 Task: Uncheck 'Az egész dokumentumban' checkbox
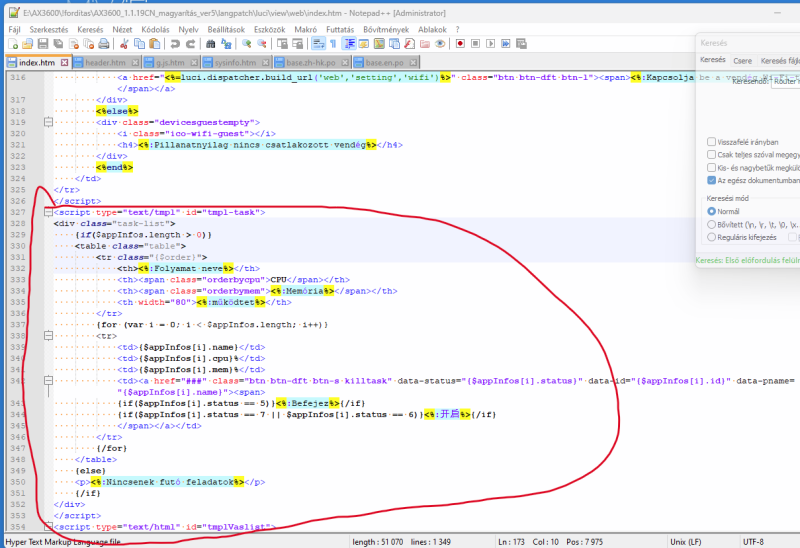(711, 180)
